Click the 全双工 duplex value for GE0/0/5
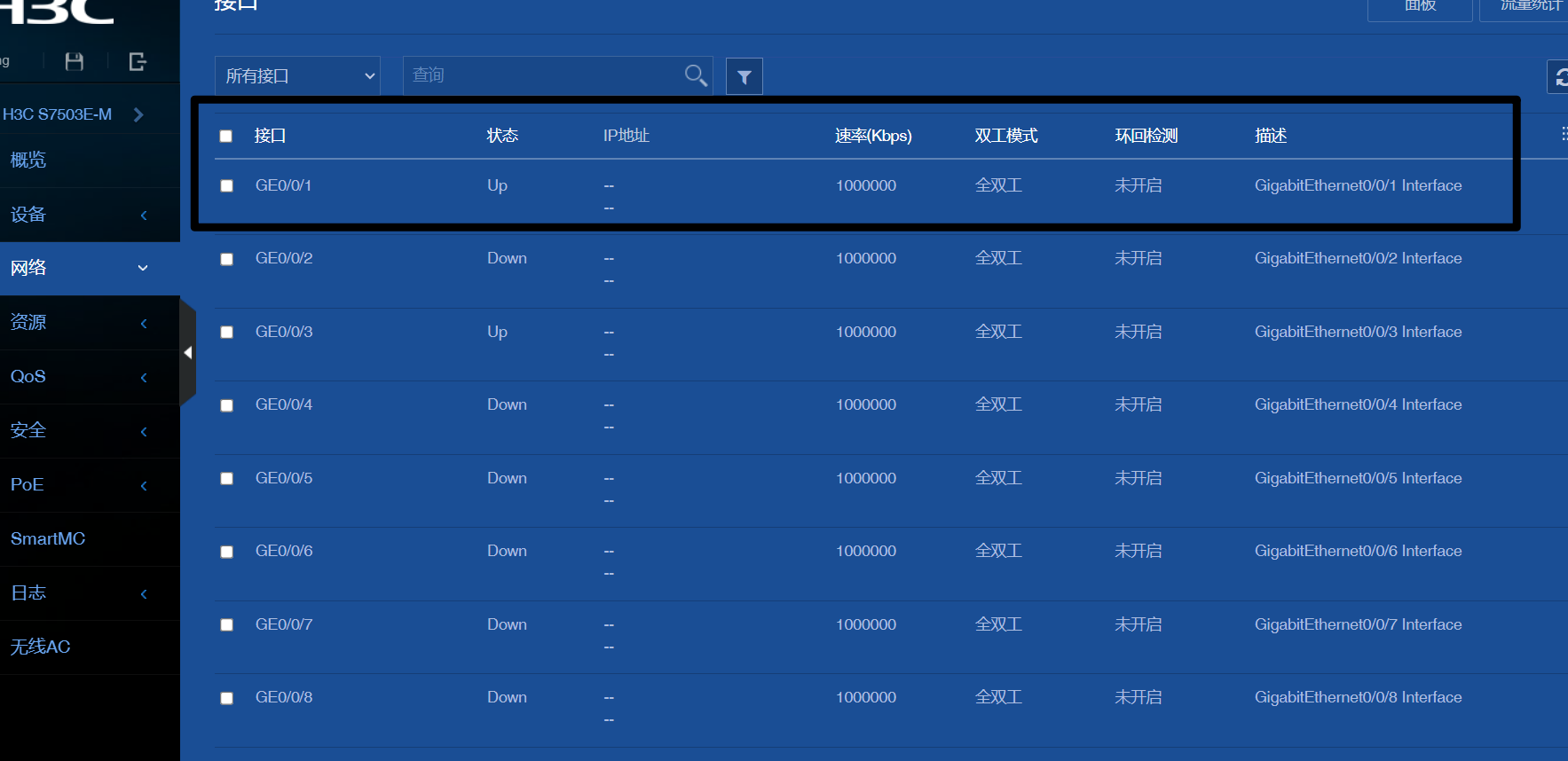This screenshot has height=761, width=1568. point(998,478)
